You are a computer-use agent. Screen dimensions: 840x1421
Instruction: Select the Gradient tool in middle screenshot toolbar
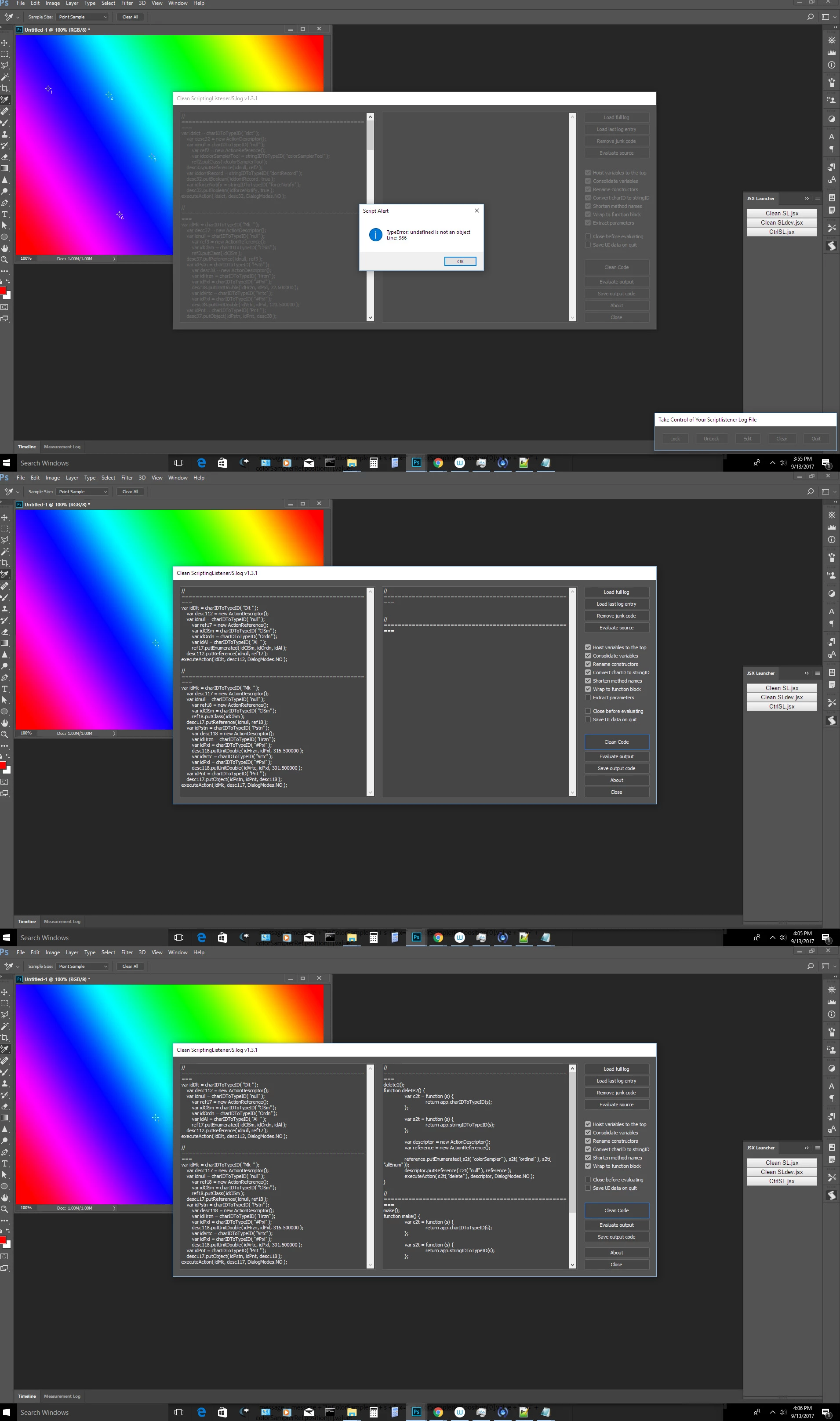pos(4,643)
